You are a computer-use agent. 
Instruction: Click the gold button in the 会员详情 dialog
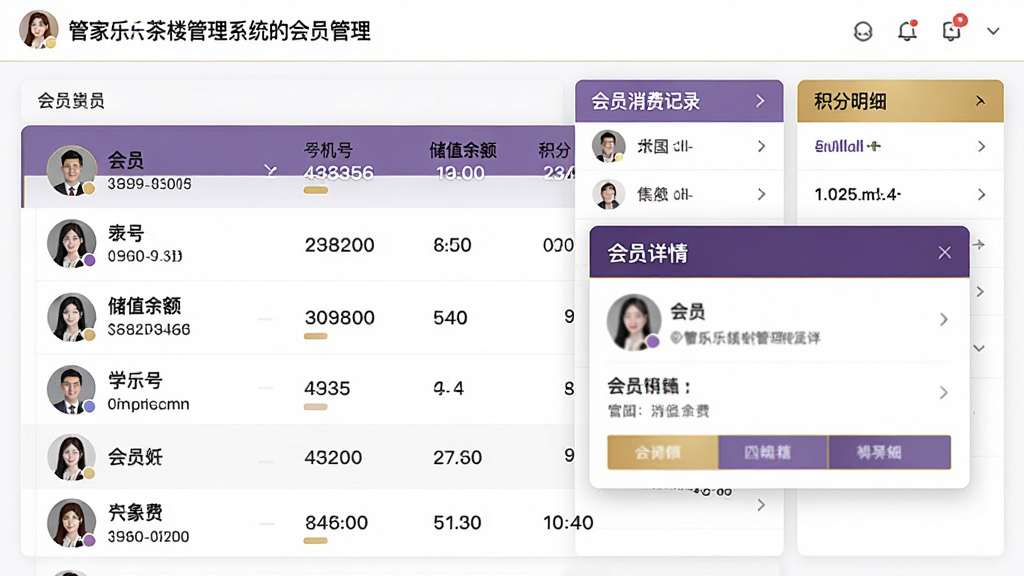coord(662,452)
